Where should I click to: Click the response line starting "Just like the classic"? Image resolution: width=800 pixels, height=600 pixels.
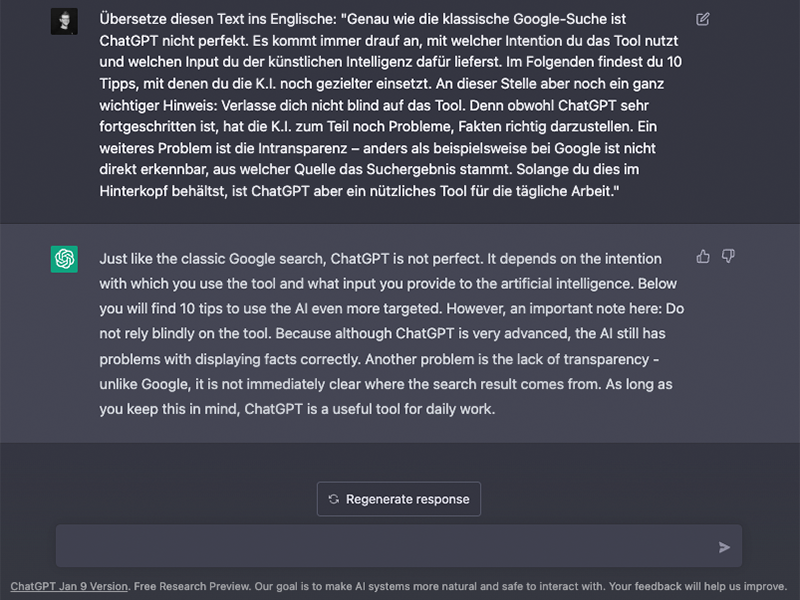point(380,258)
